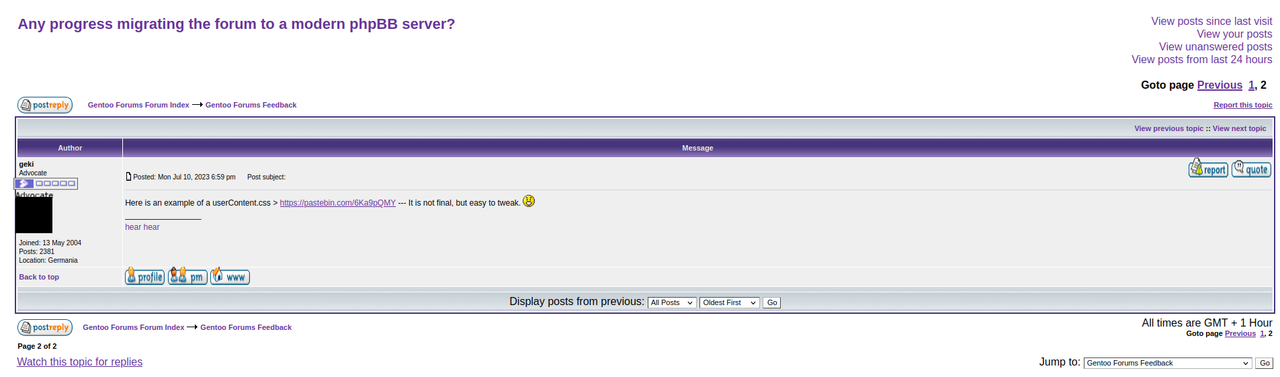The height and width of the screenshot is (377, 1280).
Task: Go to Previous page at top
Action: 1219,85
